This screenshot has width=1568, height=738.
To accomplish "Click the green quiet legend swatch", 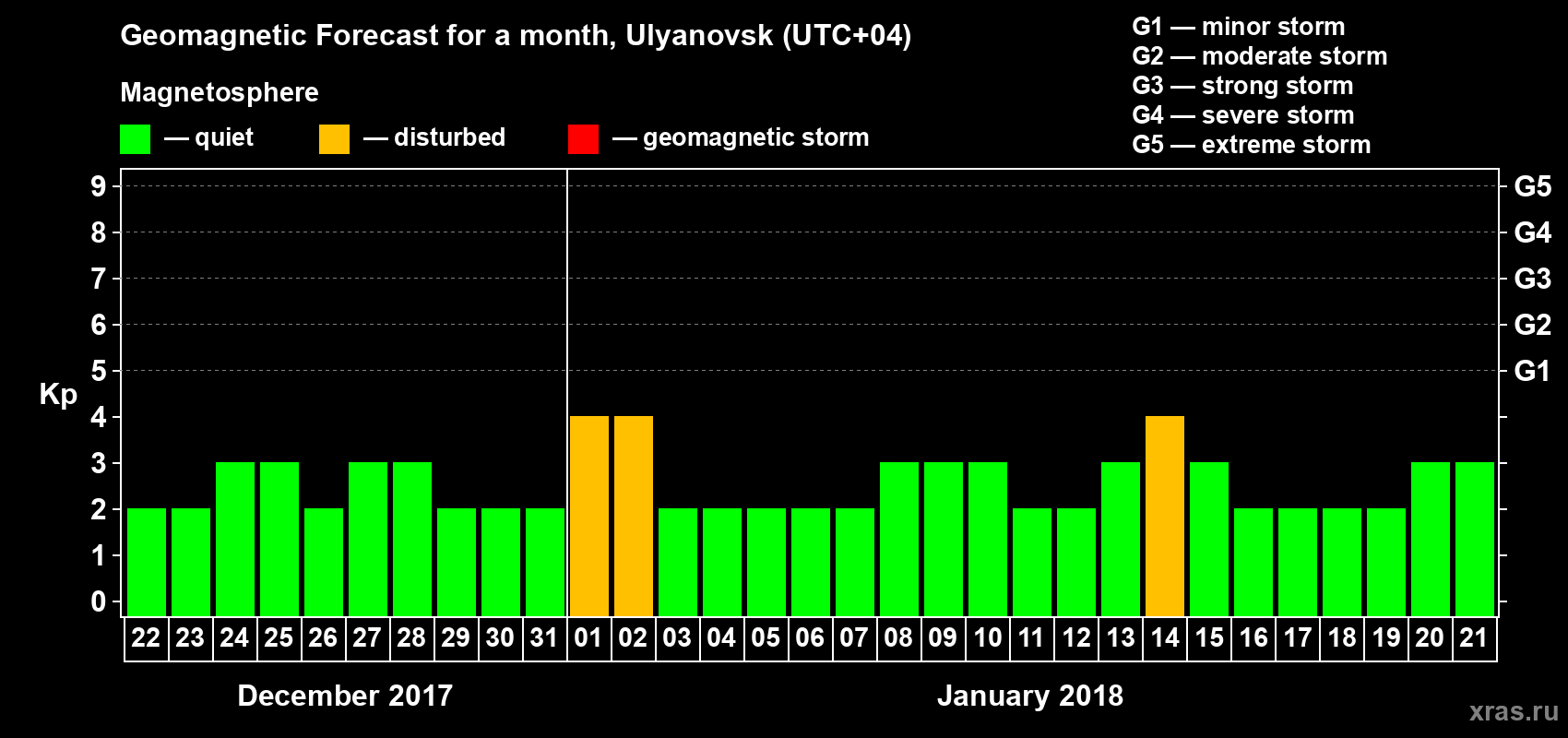I will [x=135, y=139].
